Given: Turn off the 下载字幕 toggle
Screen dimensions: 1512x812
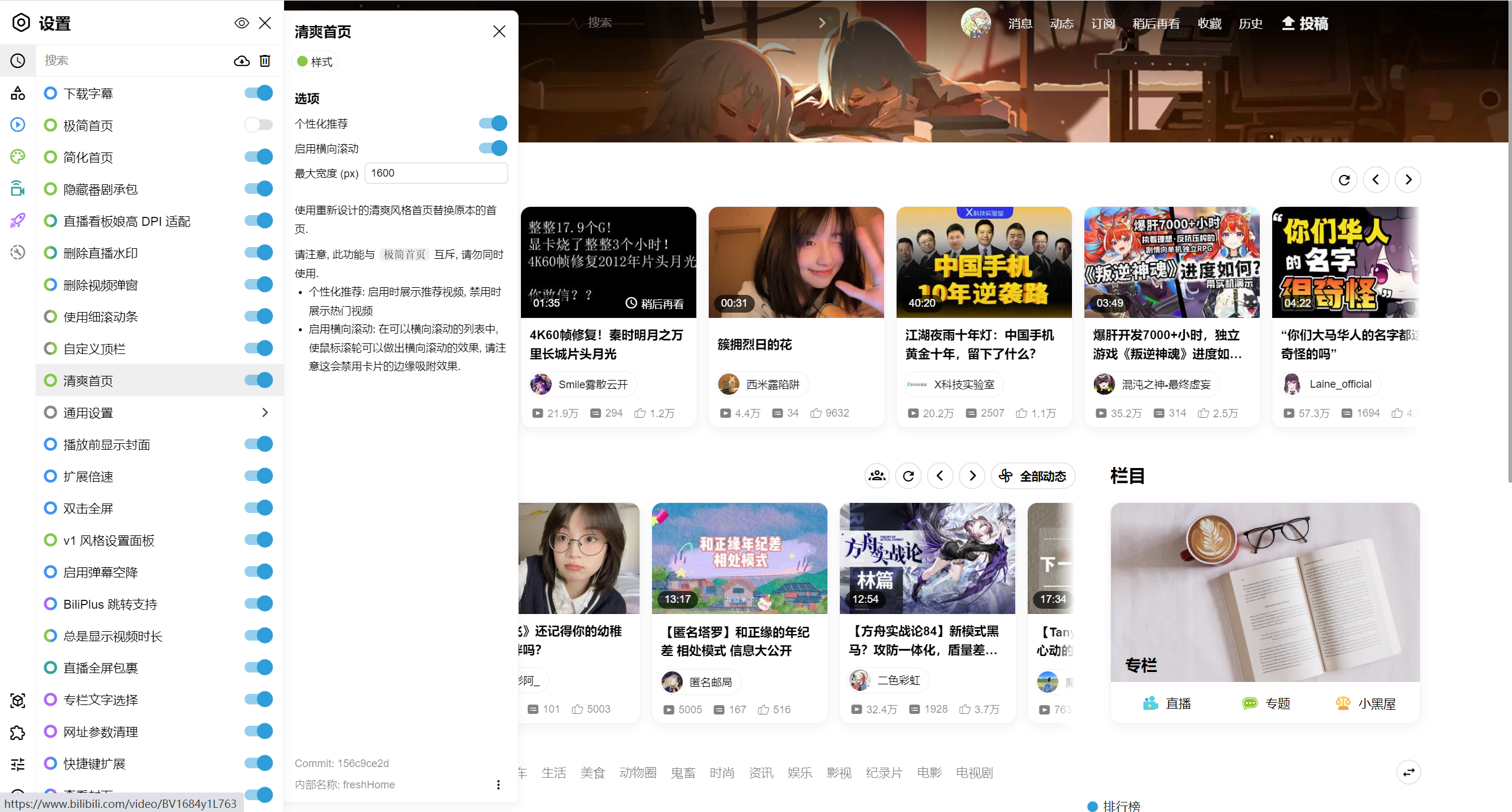Looking at the screenshot, I should [258, 93].
